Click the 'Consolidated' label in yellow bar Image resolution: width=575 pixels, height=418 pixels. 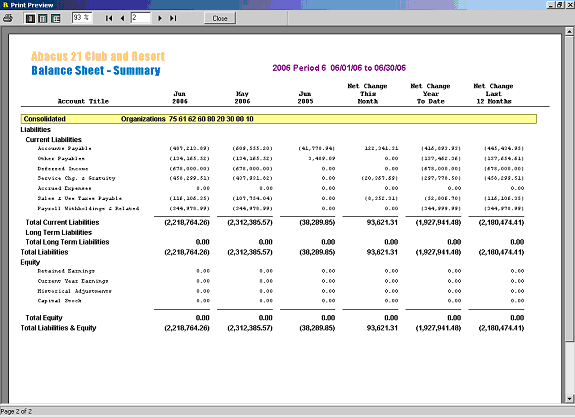coord(44,119)
